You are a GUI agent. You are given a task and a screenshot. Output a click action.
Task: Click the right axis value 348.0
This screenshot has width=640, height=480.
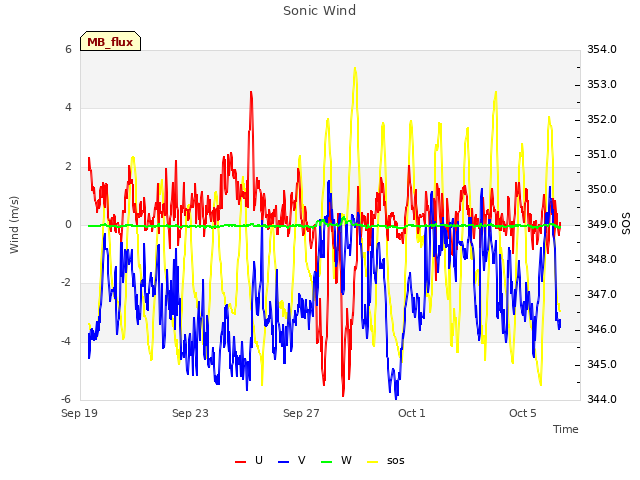click(602, 259)
